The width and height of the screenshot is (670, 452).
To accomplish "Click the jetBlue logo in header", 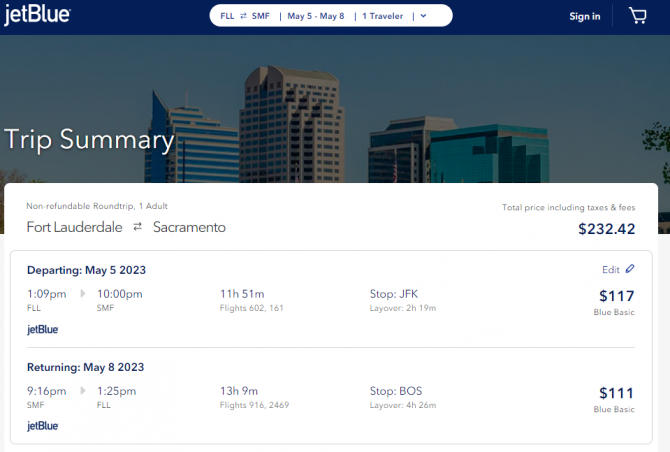I will pyautogui.click(x=37, y=15).
